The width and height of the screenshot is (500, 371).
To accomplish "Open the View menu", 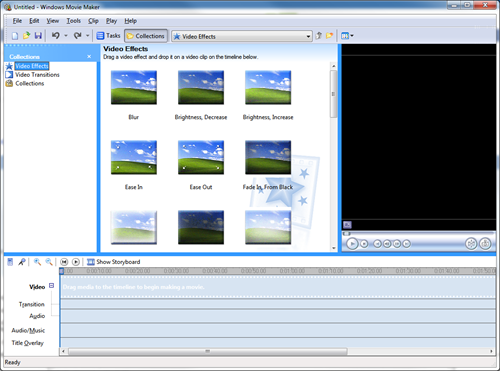I will 52,21.
